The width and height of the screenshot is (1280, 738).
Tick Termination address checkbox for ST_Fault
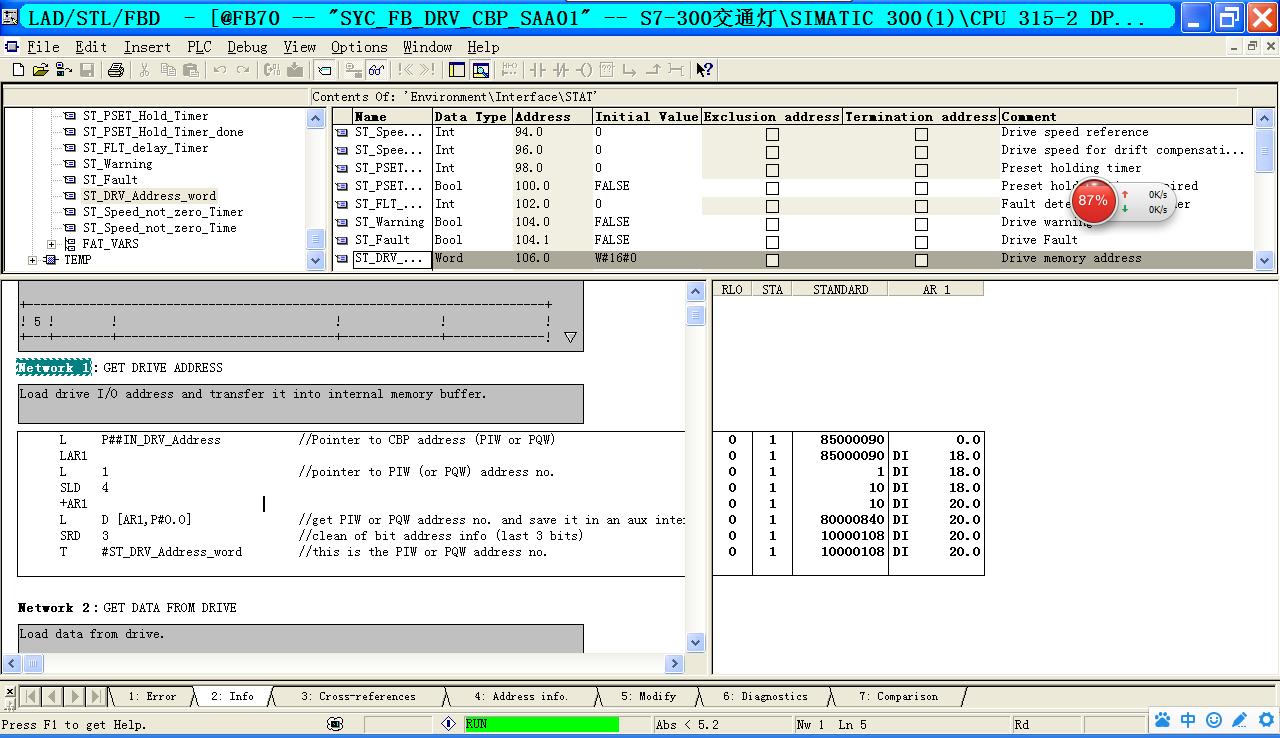(921, 242)
